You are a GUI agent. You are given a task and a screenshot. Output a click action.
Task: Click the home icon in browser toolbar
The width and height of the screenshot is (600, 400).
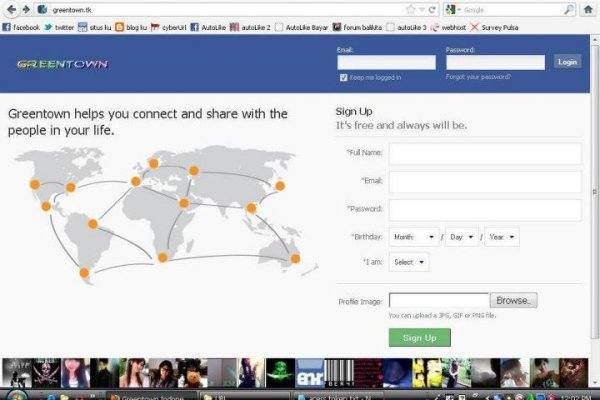pos(588,9)
